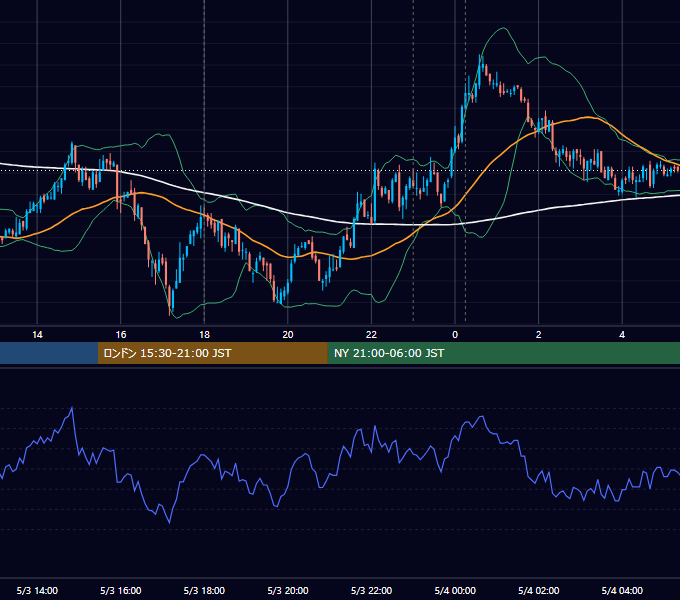
Task: Click the 5/4 02:00 date label
Action: click(x=539, y=590)
